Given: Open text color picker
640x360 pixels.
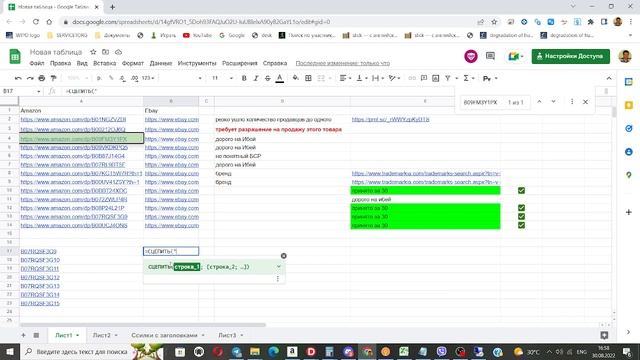Looking at the screenshot, I should coord(280,78).
